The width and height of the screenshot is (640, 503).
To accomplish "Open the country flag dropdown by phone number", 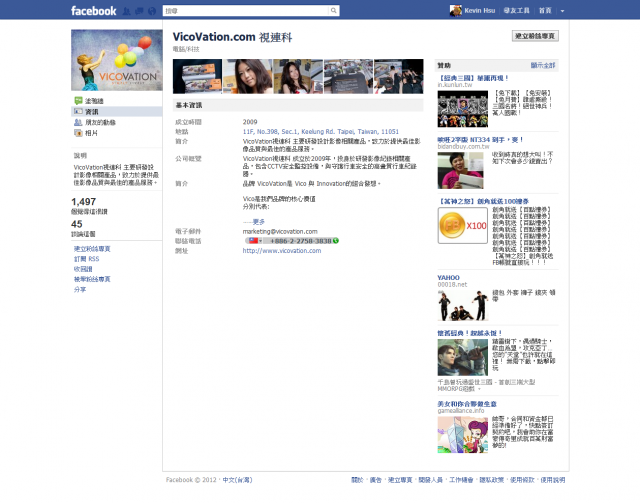I will (x=255, y=241).
